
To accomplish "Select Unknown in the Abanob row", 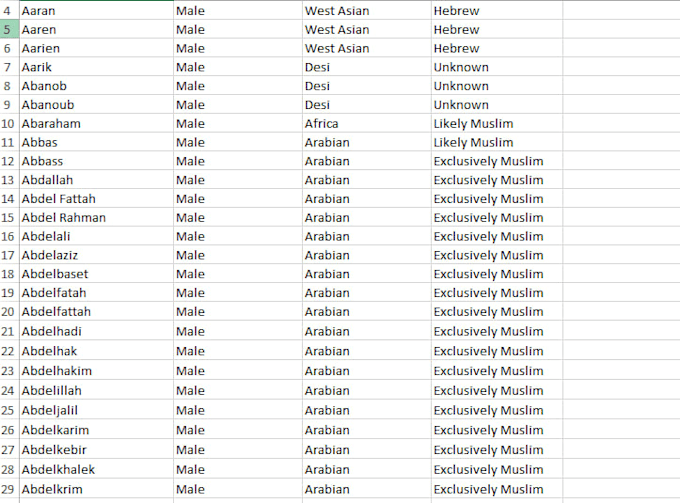I will pos(497,86).
